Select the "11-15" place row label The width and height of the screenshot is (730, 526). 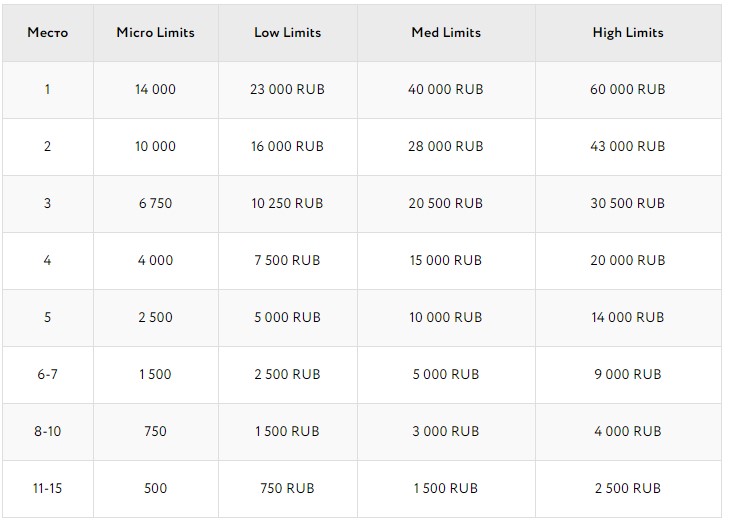[48, 488]
